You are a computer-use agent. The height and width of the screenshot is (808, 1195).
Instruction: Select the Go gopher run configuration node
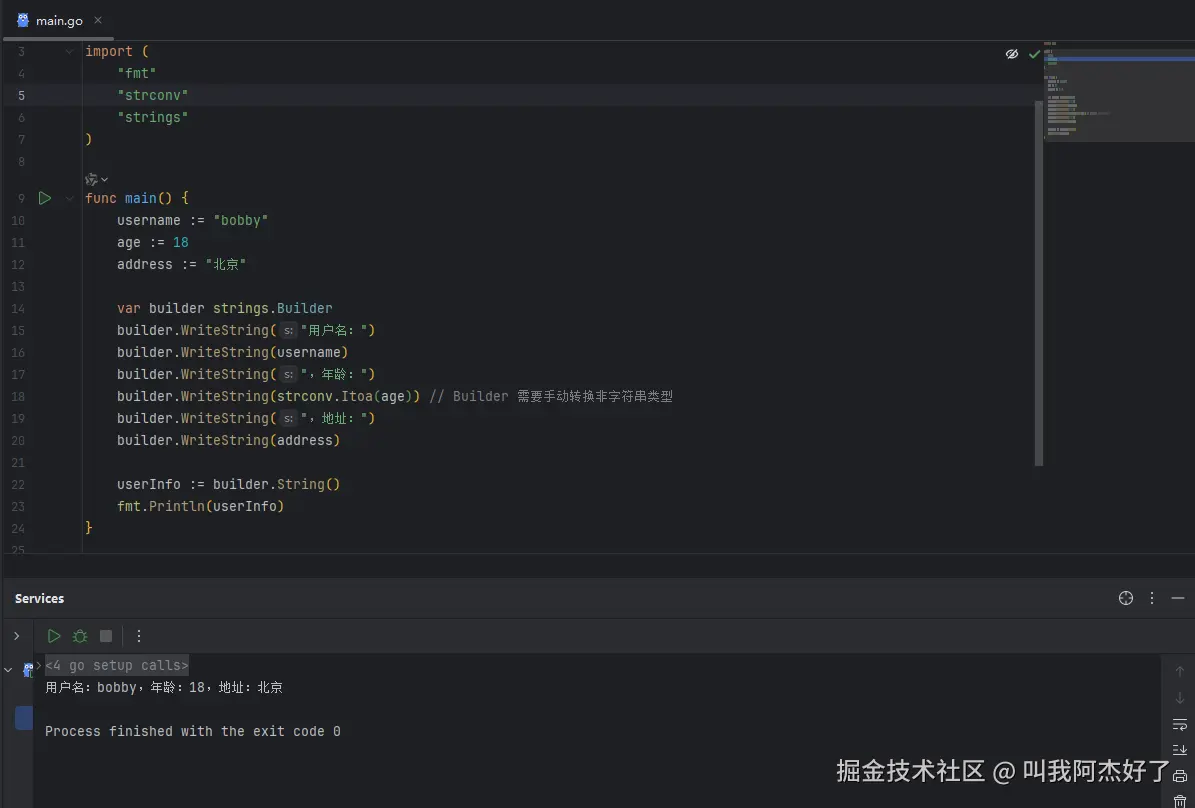[x=28, y=669]
